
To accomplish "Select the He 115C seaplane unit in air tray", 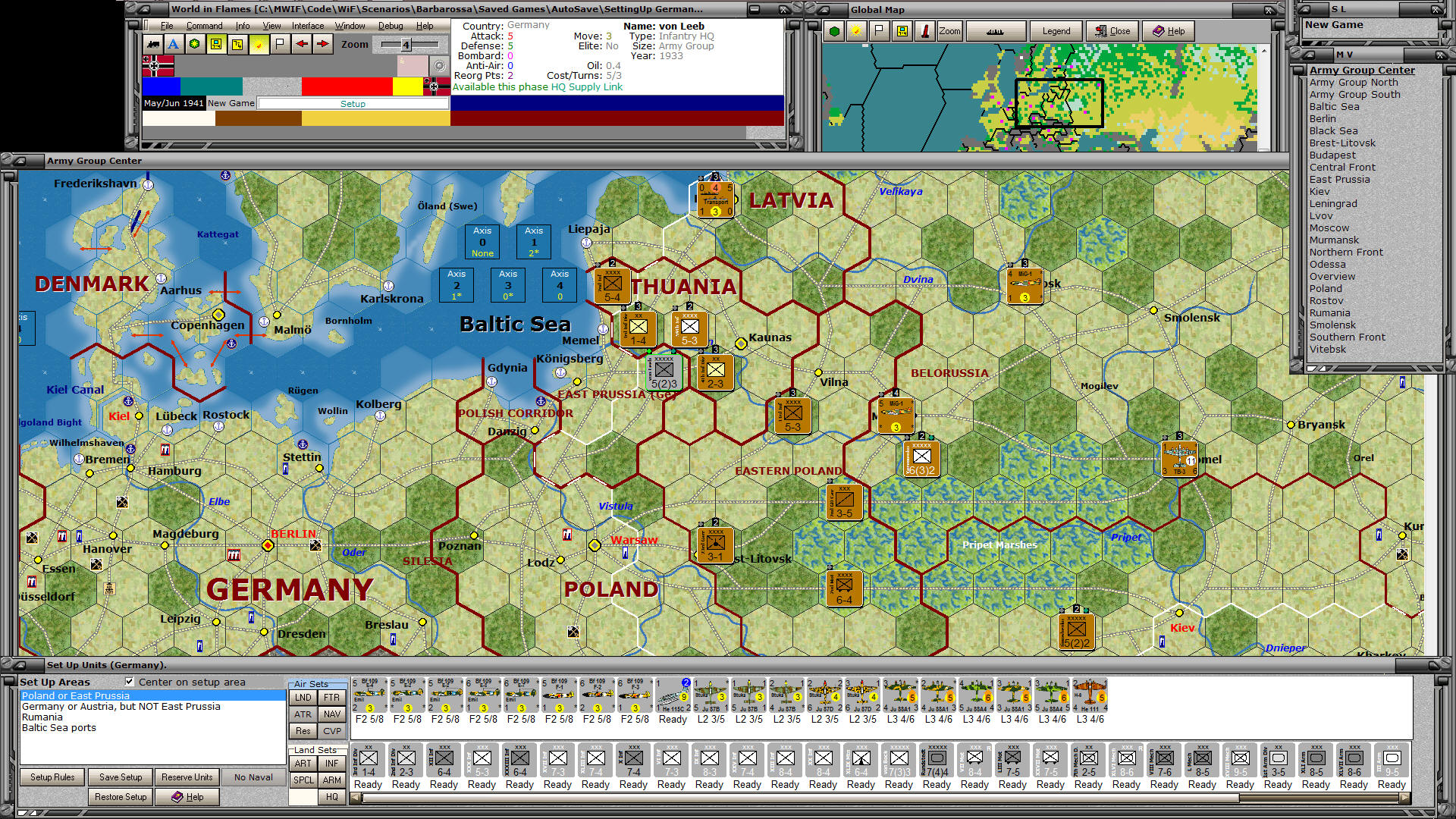I will tap(673, 695).
